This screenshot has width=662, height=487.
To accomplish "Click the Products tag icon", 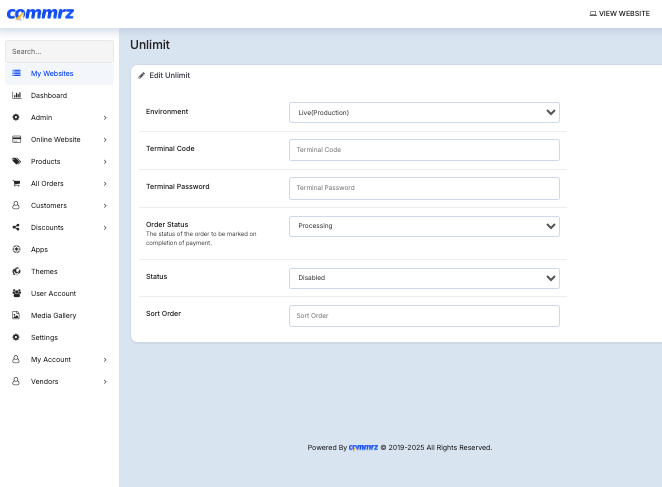I will [x=16, y=162].
